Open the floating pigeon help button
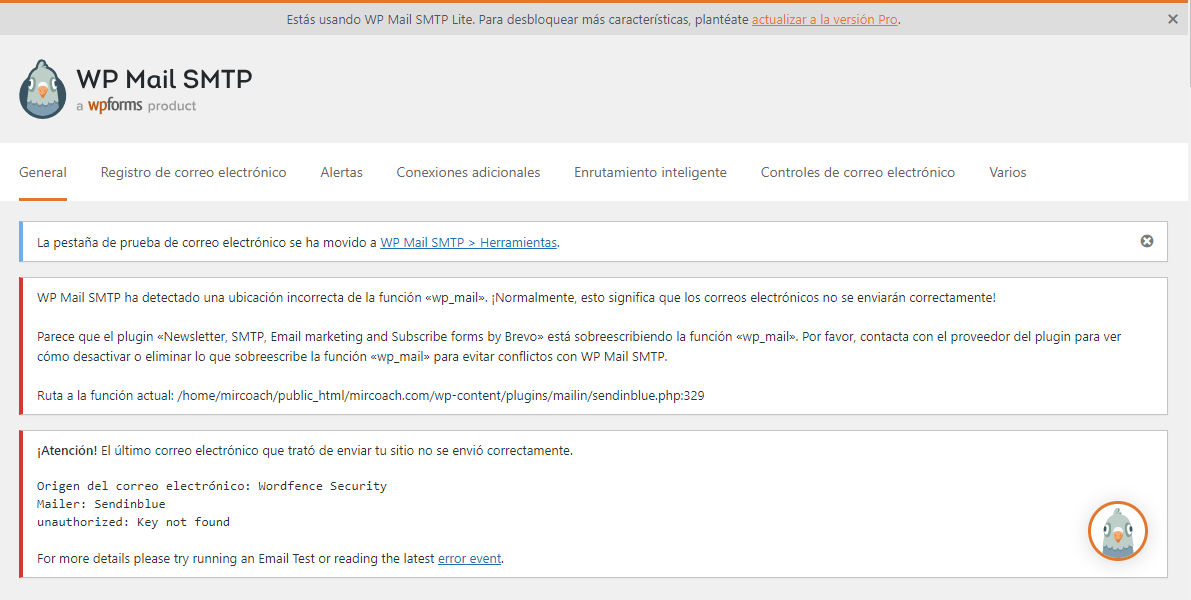The height and width of the screenshot is (600, 1191). pyautogui.click(x=1117, y=531)
